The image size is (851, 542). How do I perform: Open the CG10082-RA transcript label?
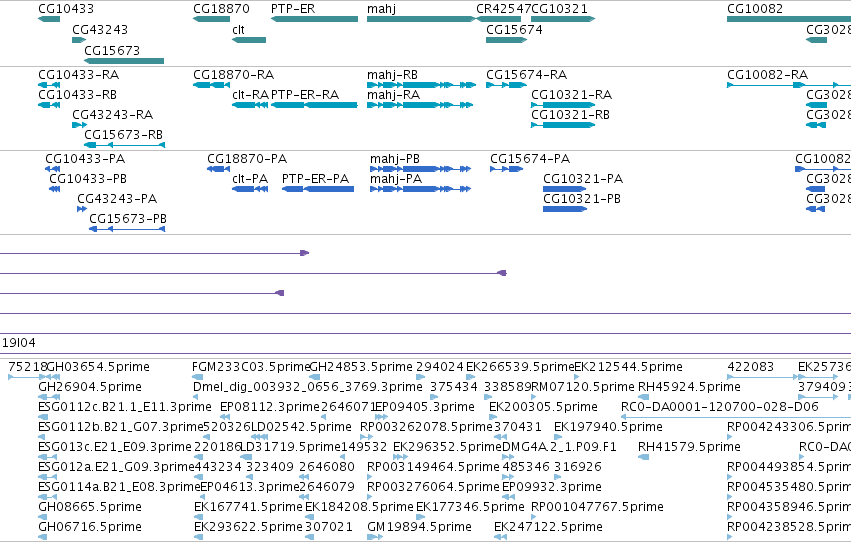coord(767,74)
